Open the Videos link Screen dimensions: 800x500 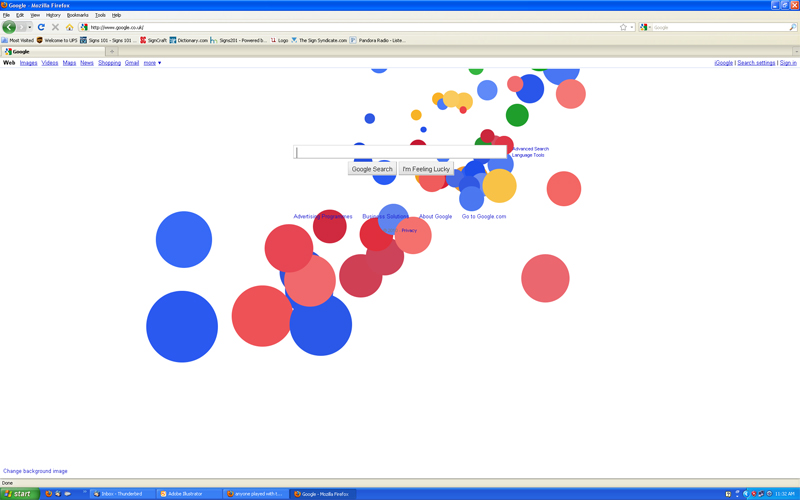click(x=49, y=63)
